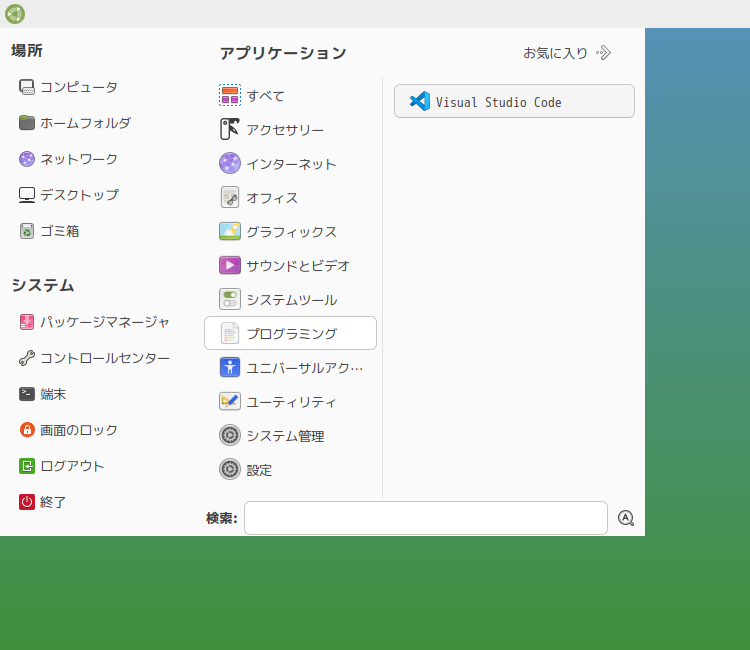Image resolution: width=750 pixels, height=650 pixels.
Task: Select the サウンドとビデオ category
Action: click(x=290, y=265)
